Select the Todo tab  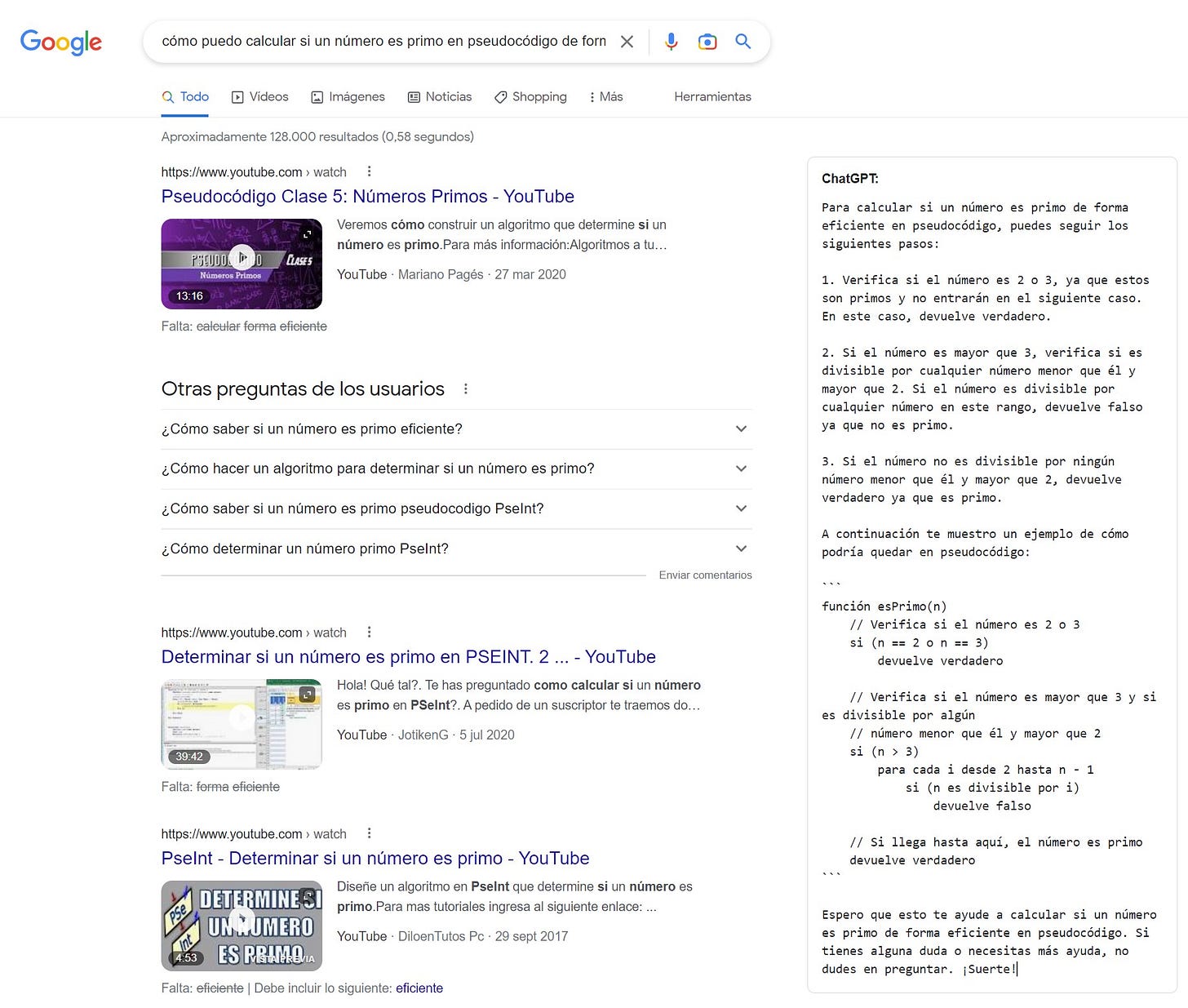pos(185,96)
